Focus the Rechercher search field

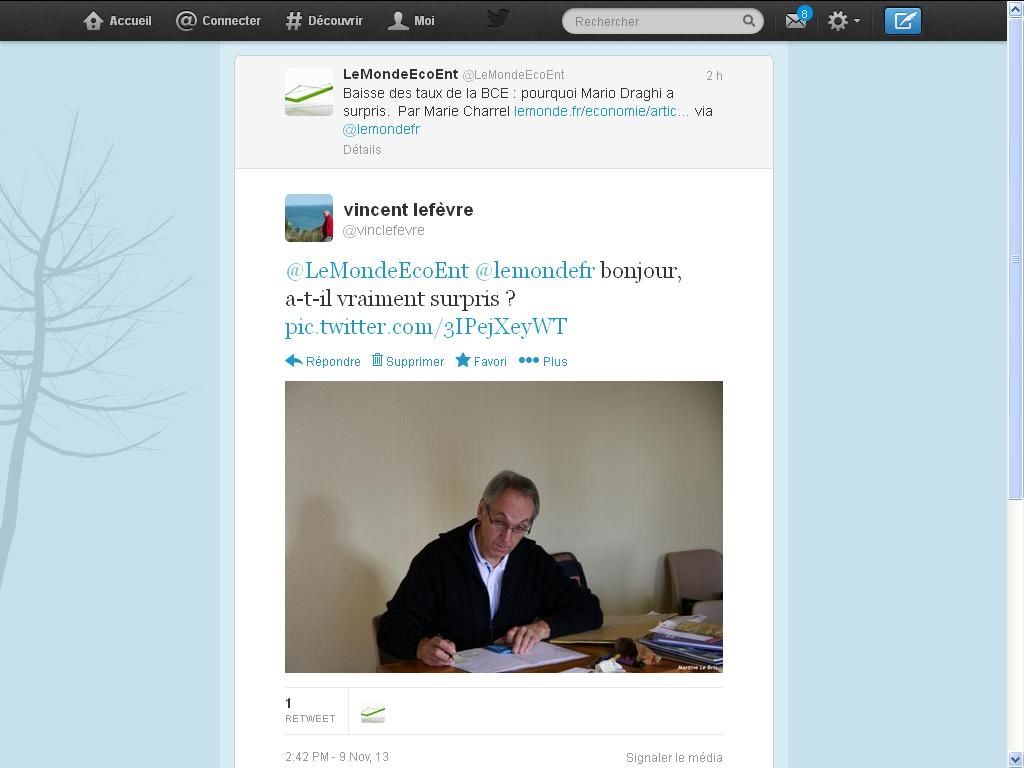tap(662, 21)
